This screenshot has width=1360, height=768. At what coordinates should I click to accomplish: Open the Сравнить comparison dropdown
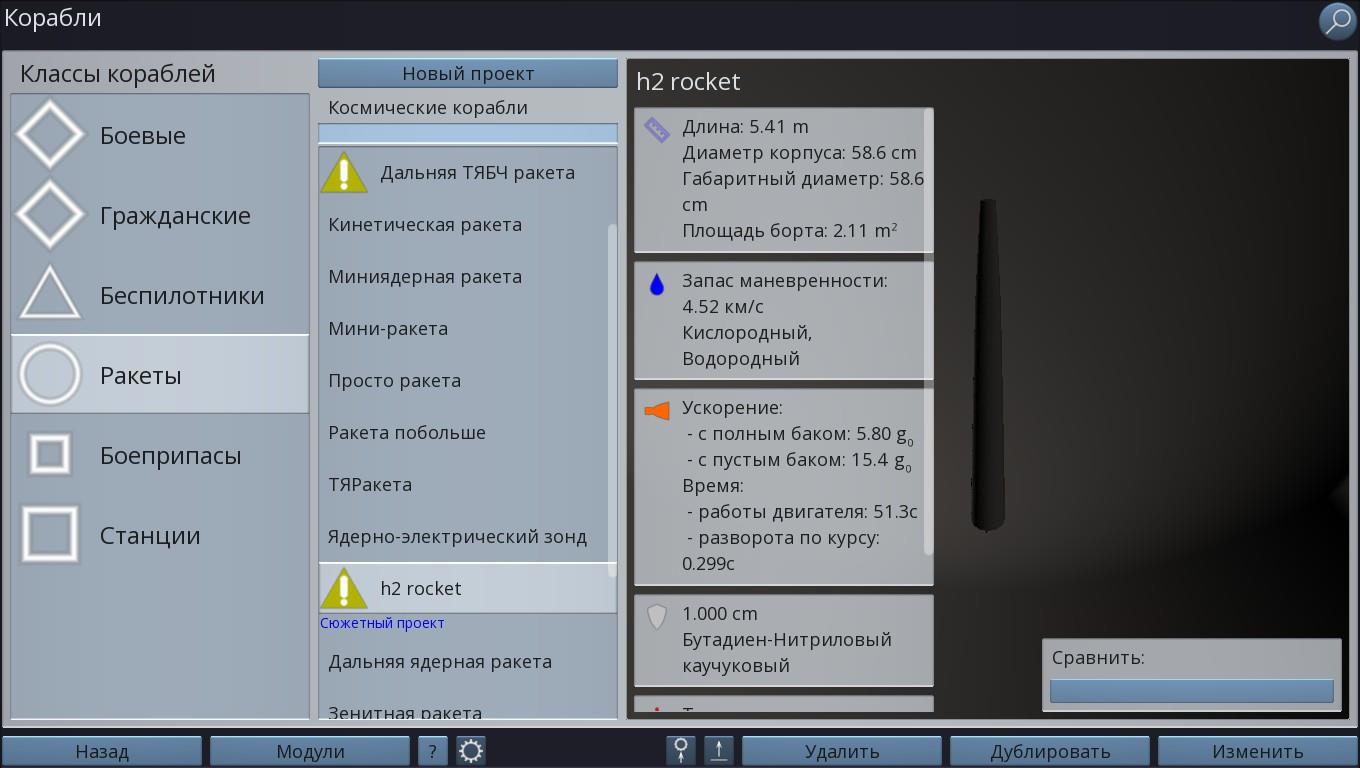1191,691
